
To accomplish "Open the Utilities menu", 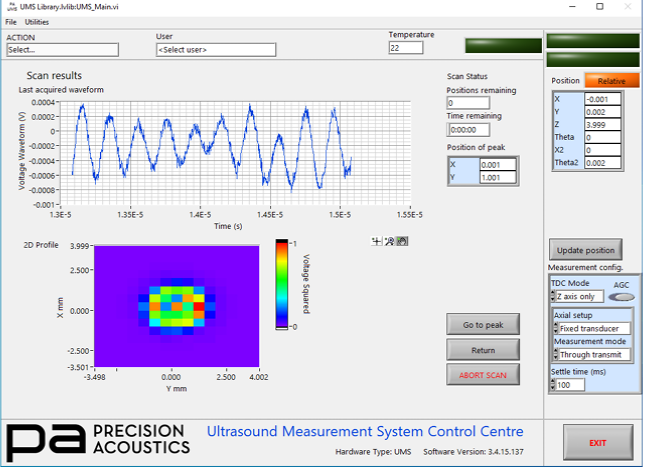I will [37, 21].
